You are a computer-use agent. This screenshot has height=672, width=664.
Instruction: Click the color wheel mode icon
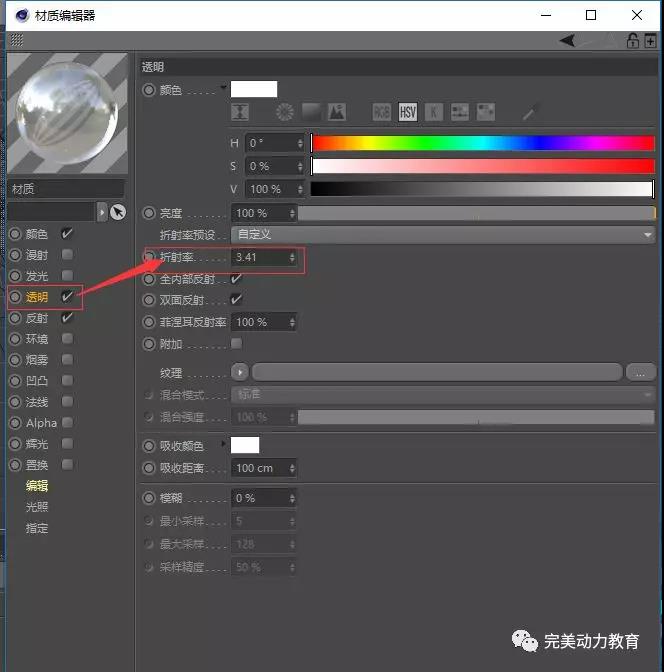(x=286, y=112)
